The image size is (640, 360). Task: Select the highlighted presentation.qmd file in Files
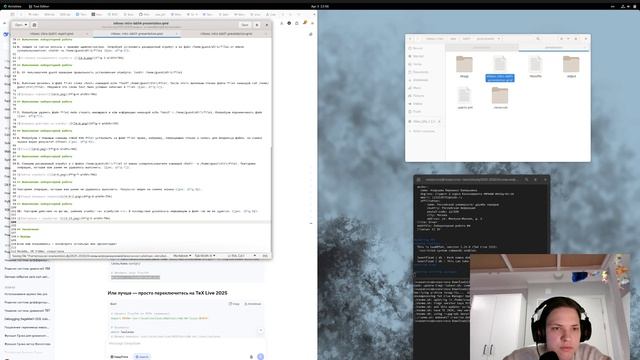tap(500, 69)
